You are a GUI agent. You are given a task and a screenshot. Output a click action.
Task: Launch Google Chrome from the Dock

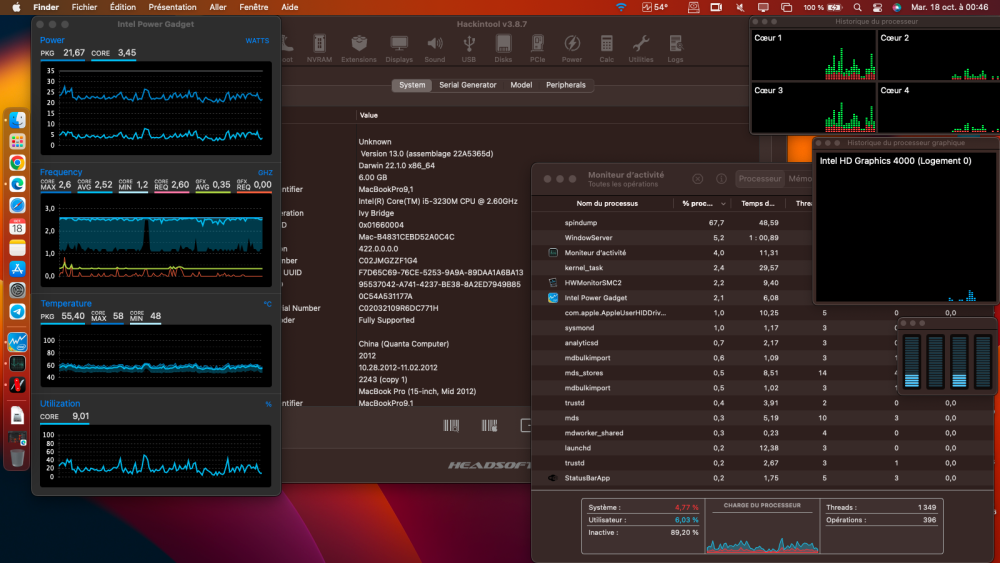[17, 163]
